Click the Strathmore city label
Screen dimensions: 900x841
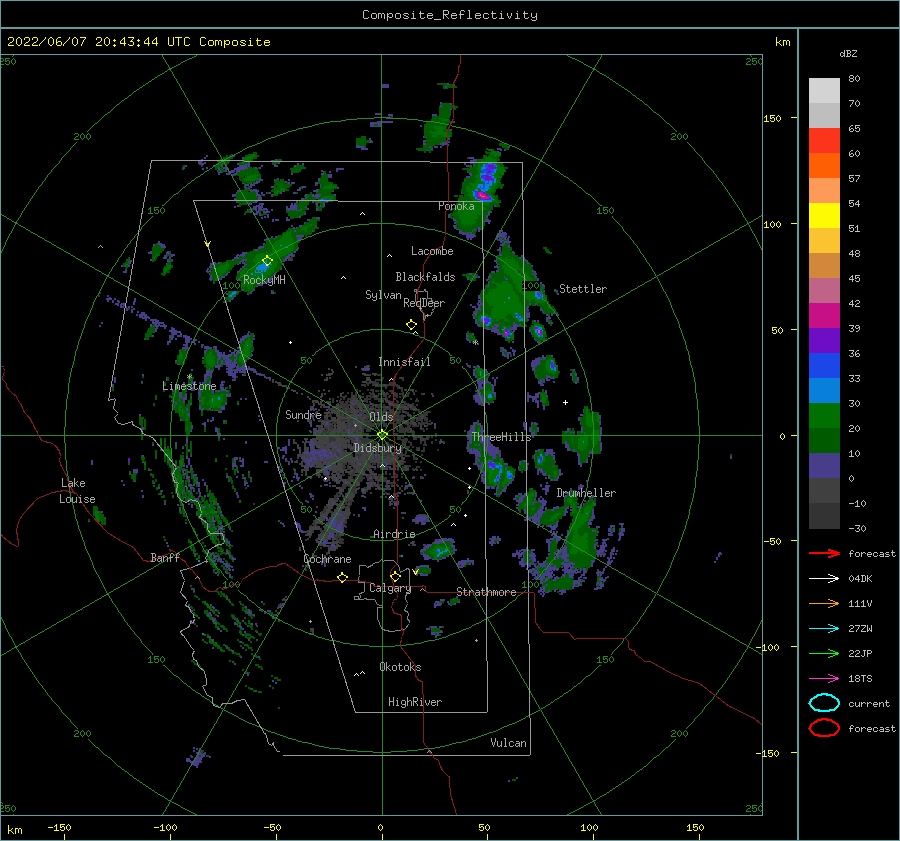coord(486,592)
